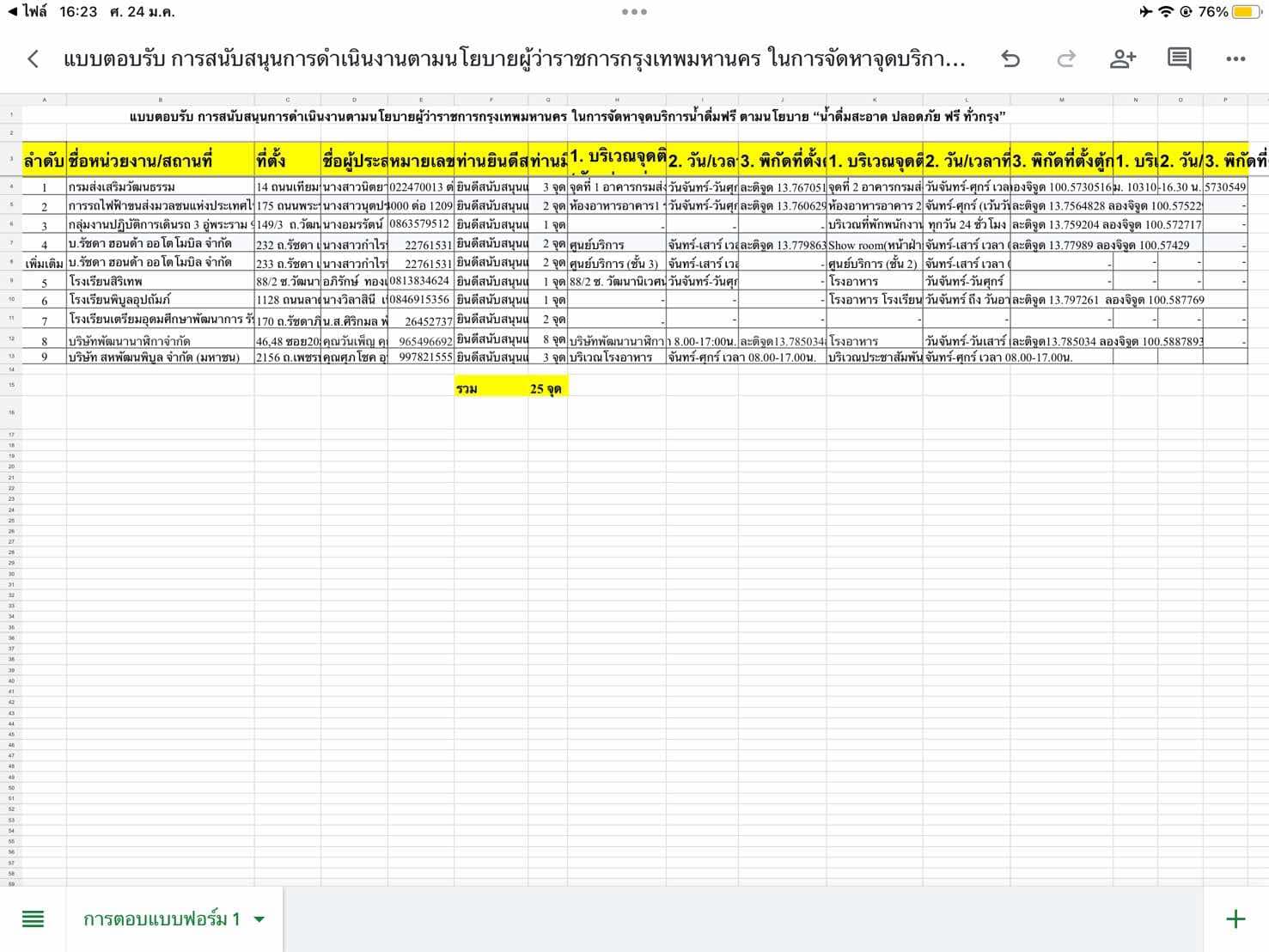Open dropdown arrow on การตอบแบบฟอร์ม 1 tab
The image size is (1269, 952).
coord(259,919)
